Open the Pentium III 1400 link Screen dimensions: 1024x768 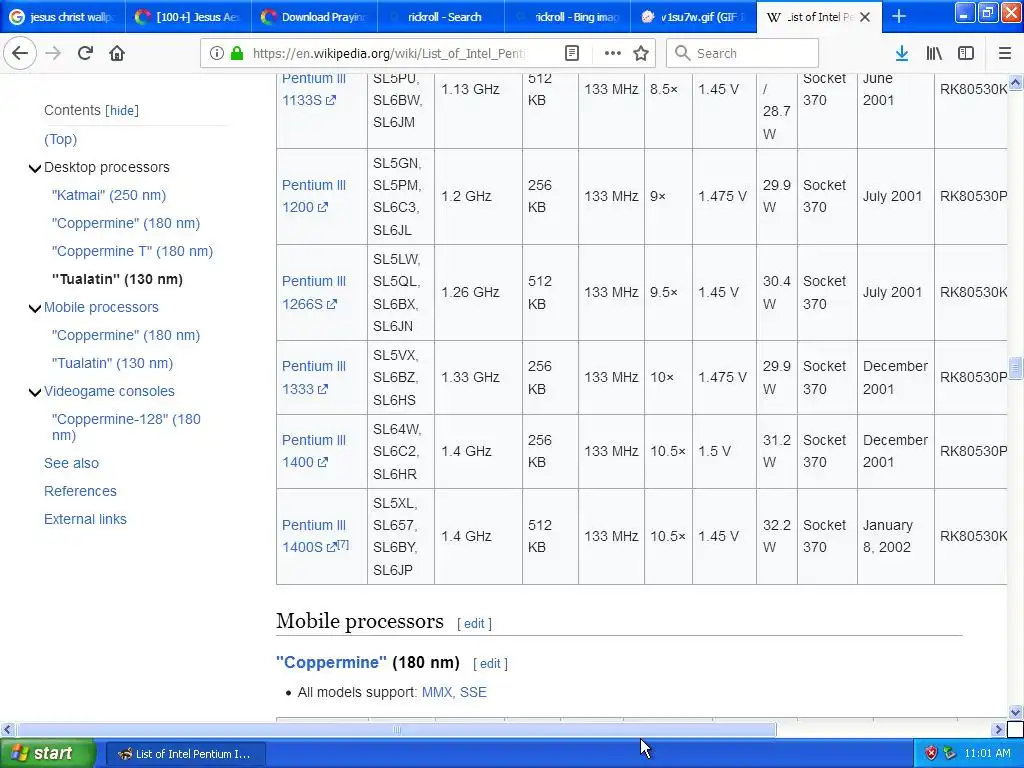(314, 451)
